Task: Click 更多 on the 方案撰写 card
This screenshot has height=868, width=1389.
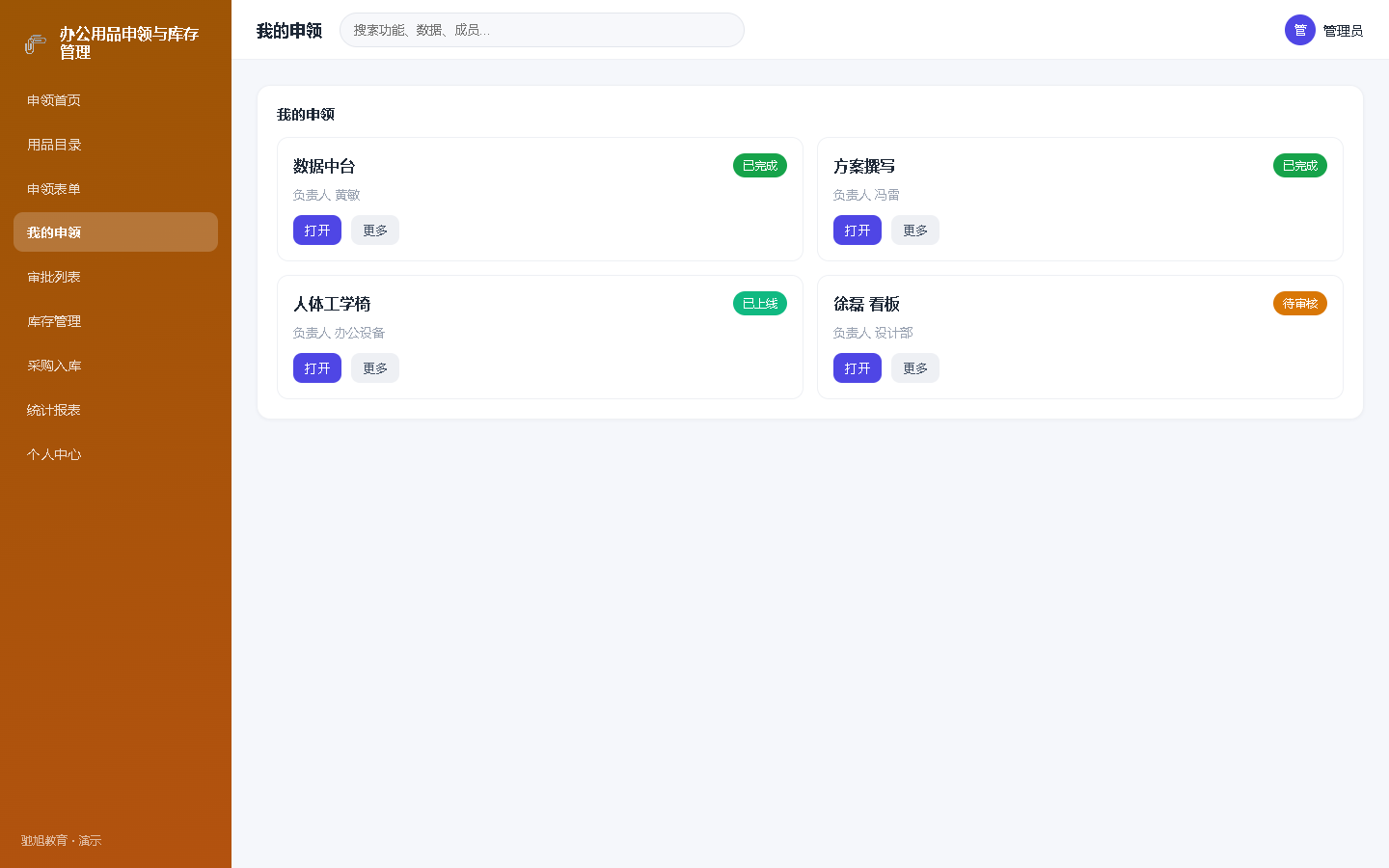Action: tap(915, 231)
